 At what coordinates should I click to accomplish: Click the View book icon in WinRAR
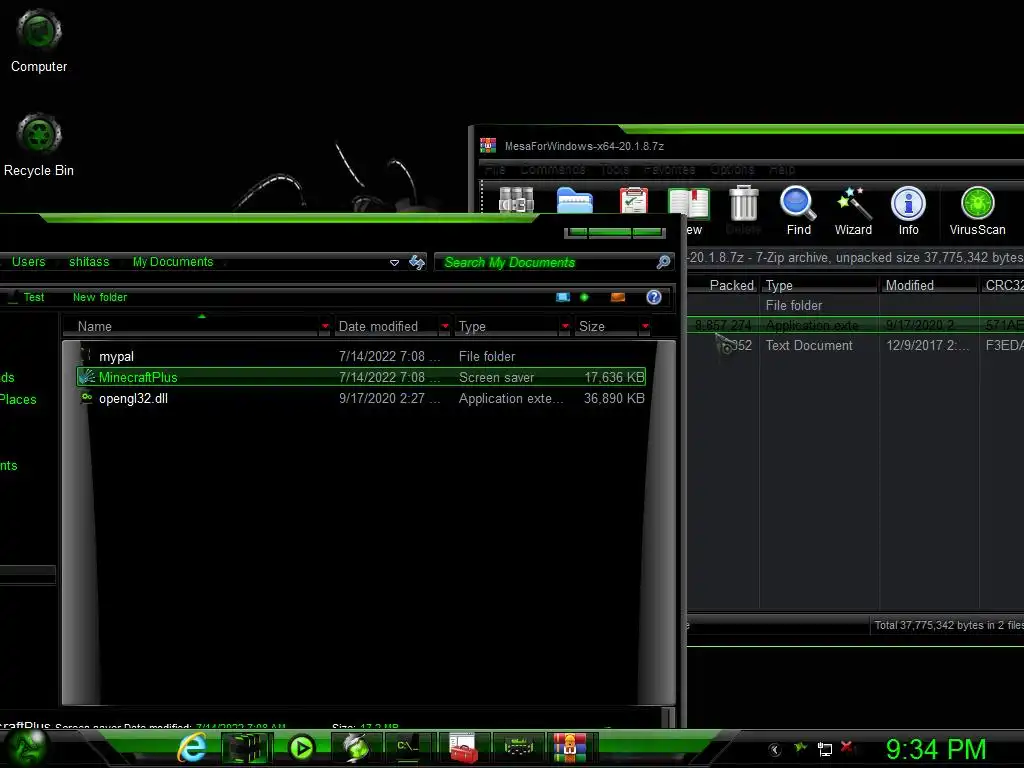click(x=688, y=210)
